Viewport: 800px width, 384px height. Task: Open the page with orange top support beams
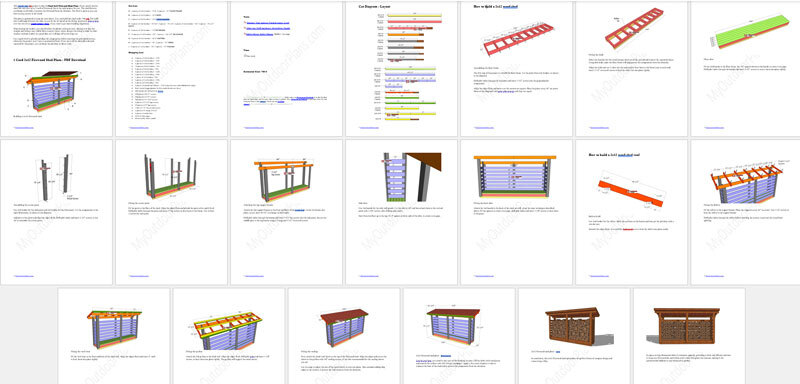(x=286, y=212)
